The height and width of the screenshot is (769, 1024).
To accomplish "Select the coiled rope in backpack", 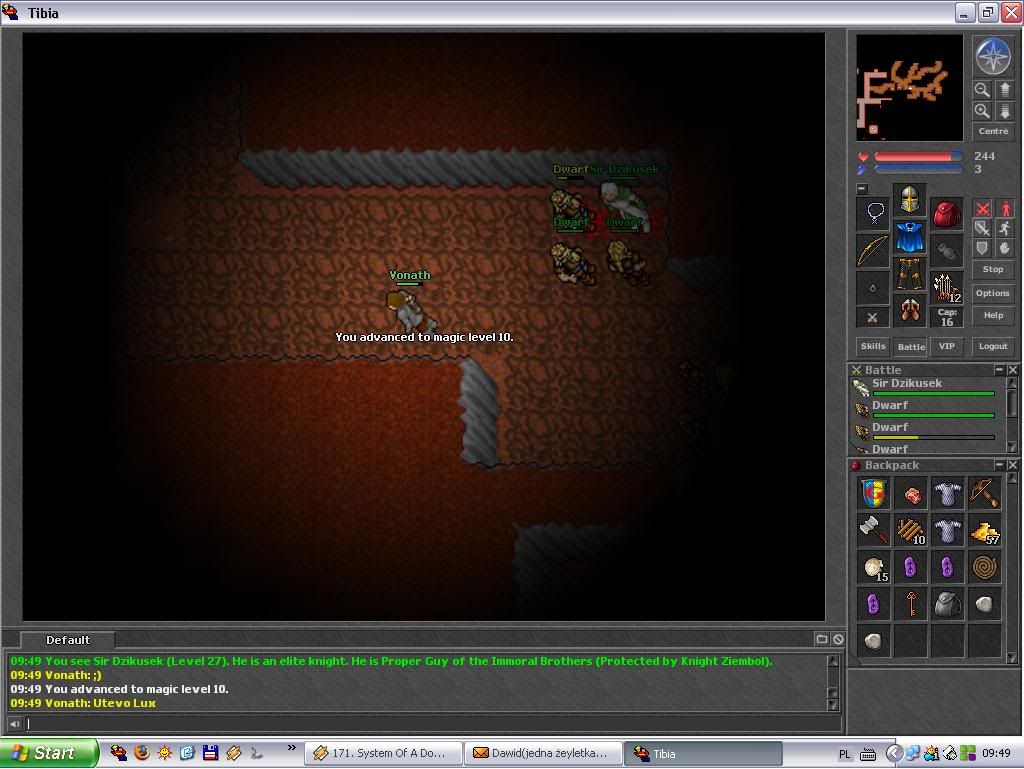I will (984, 567).
